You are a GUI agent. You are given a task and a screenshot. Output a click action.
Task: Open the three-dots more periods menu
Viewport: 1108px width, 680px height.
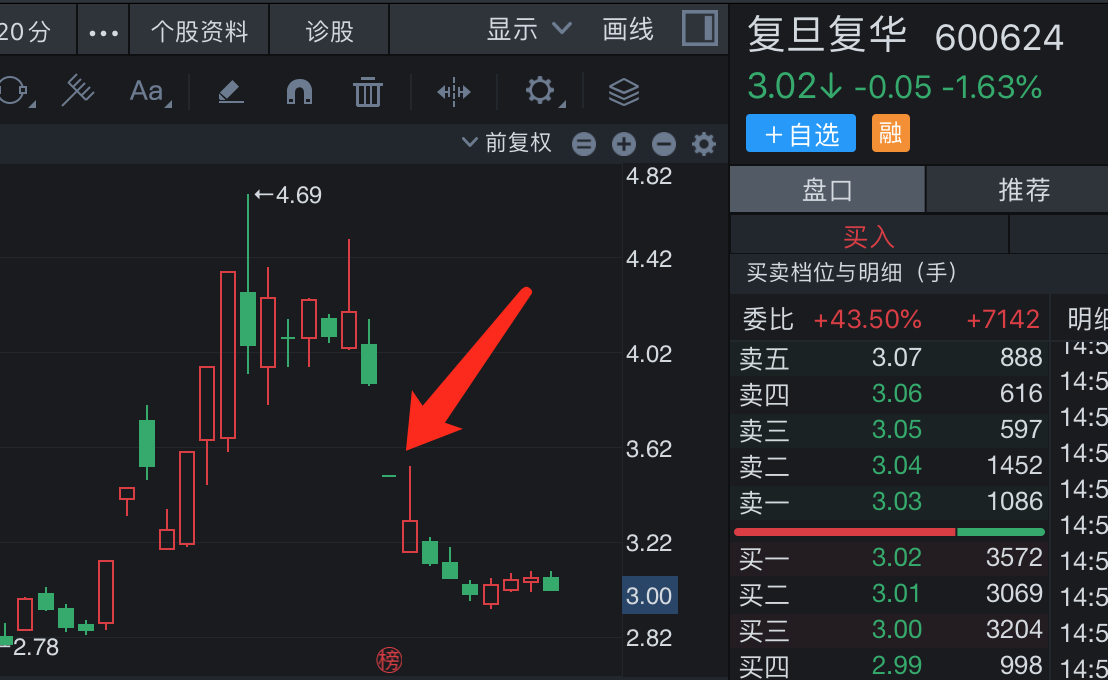coord(103,31)
